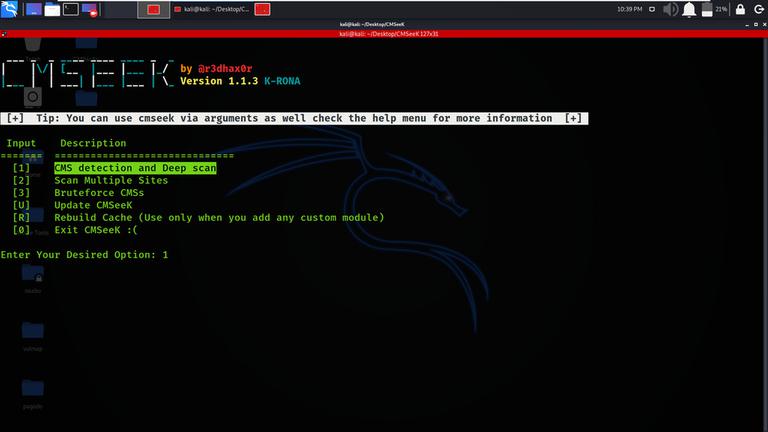This screenshot has width=768, height=432.
Task: Click the screen recorder panel icon
Action: [x=90, y=10]
